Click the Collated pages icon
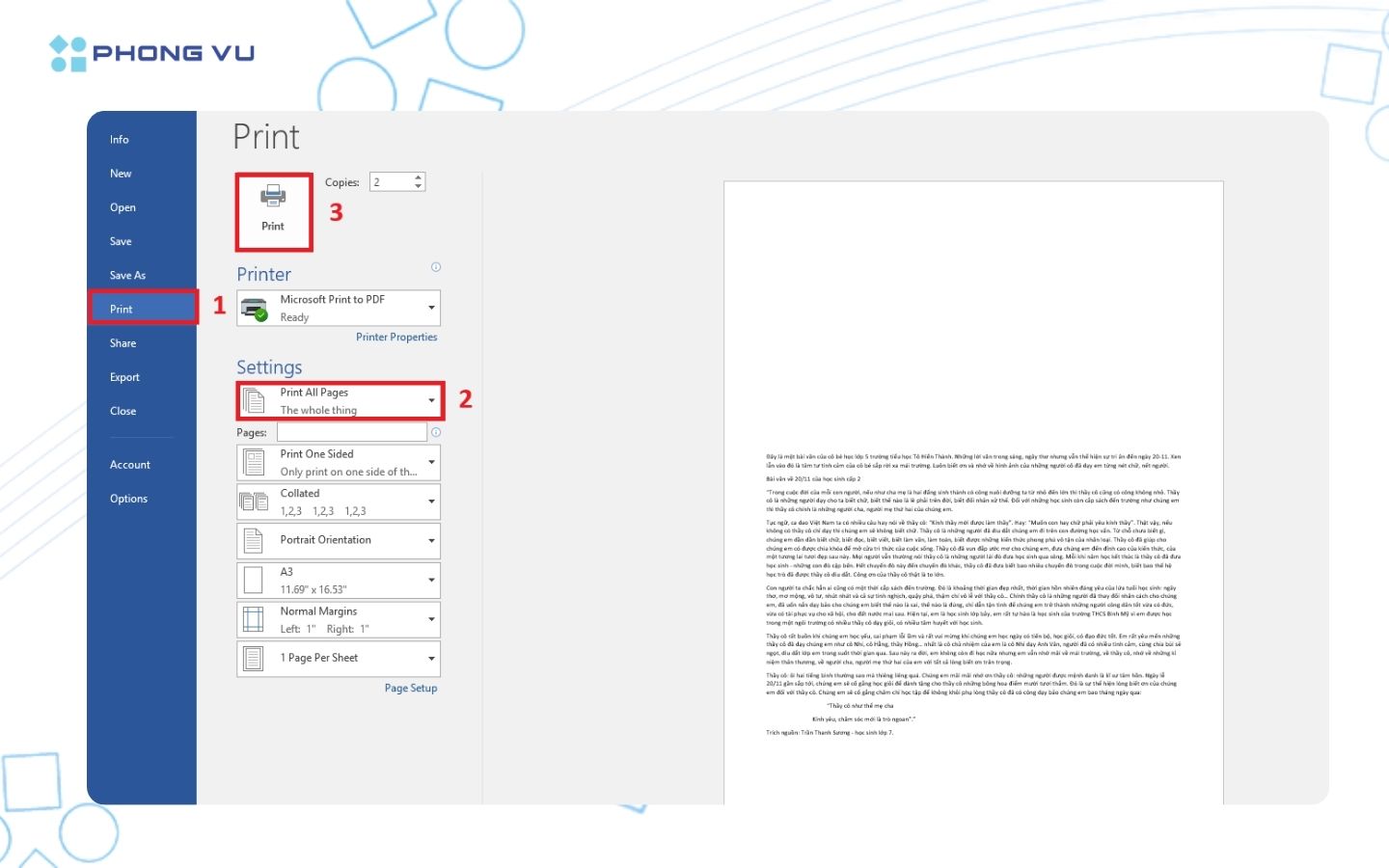Viewport: 1389px width, 868px height. (x=255, y=502)
